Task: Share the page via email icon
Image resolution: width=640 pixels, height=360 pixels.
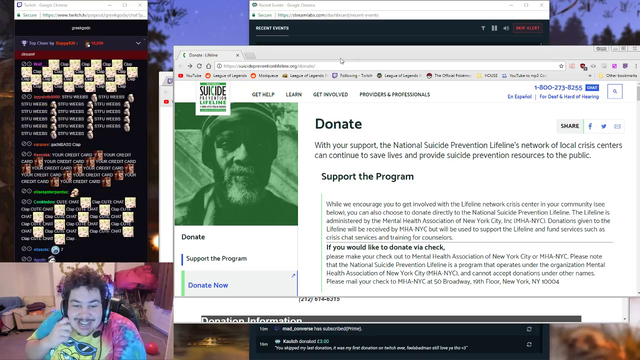Action: click(x=618, y=126)
